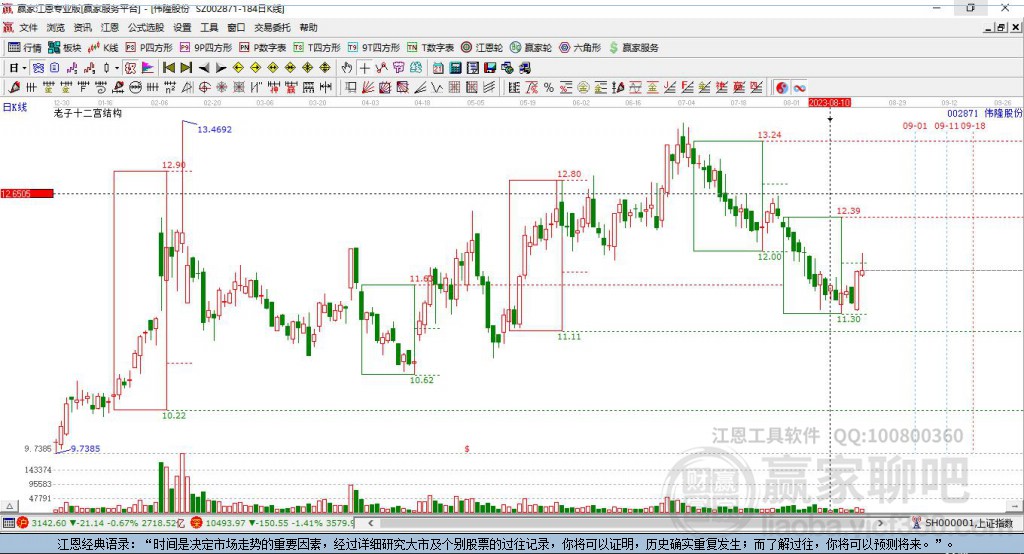Toggle the color gradient flag icon
1024x554 pixels.
148,68
